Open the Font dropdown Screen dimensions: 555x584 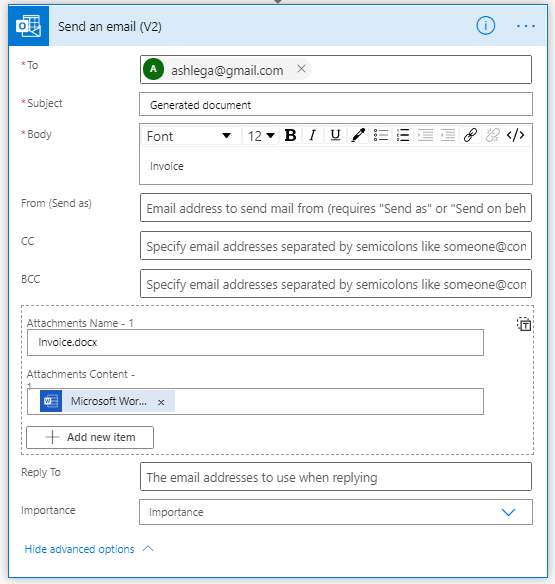pyautogui.click(x=190, y=136)
